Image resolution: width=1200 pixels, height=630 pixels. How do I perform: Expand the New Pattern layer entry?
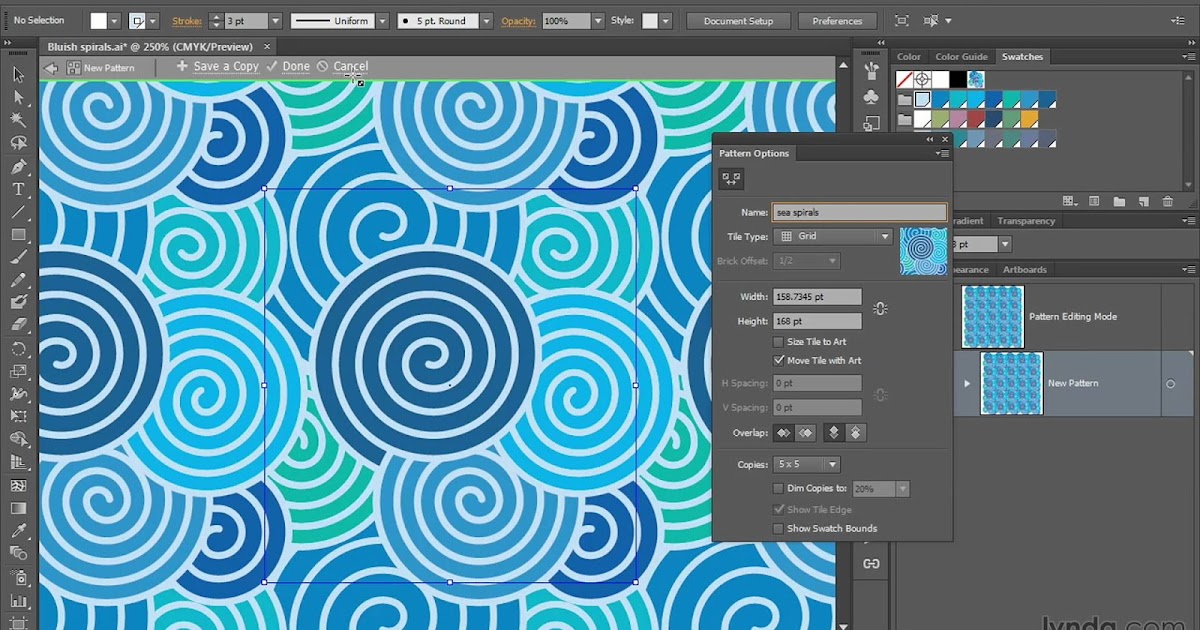966,383
